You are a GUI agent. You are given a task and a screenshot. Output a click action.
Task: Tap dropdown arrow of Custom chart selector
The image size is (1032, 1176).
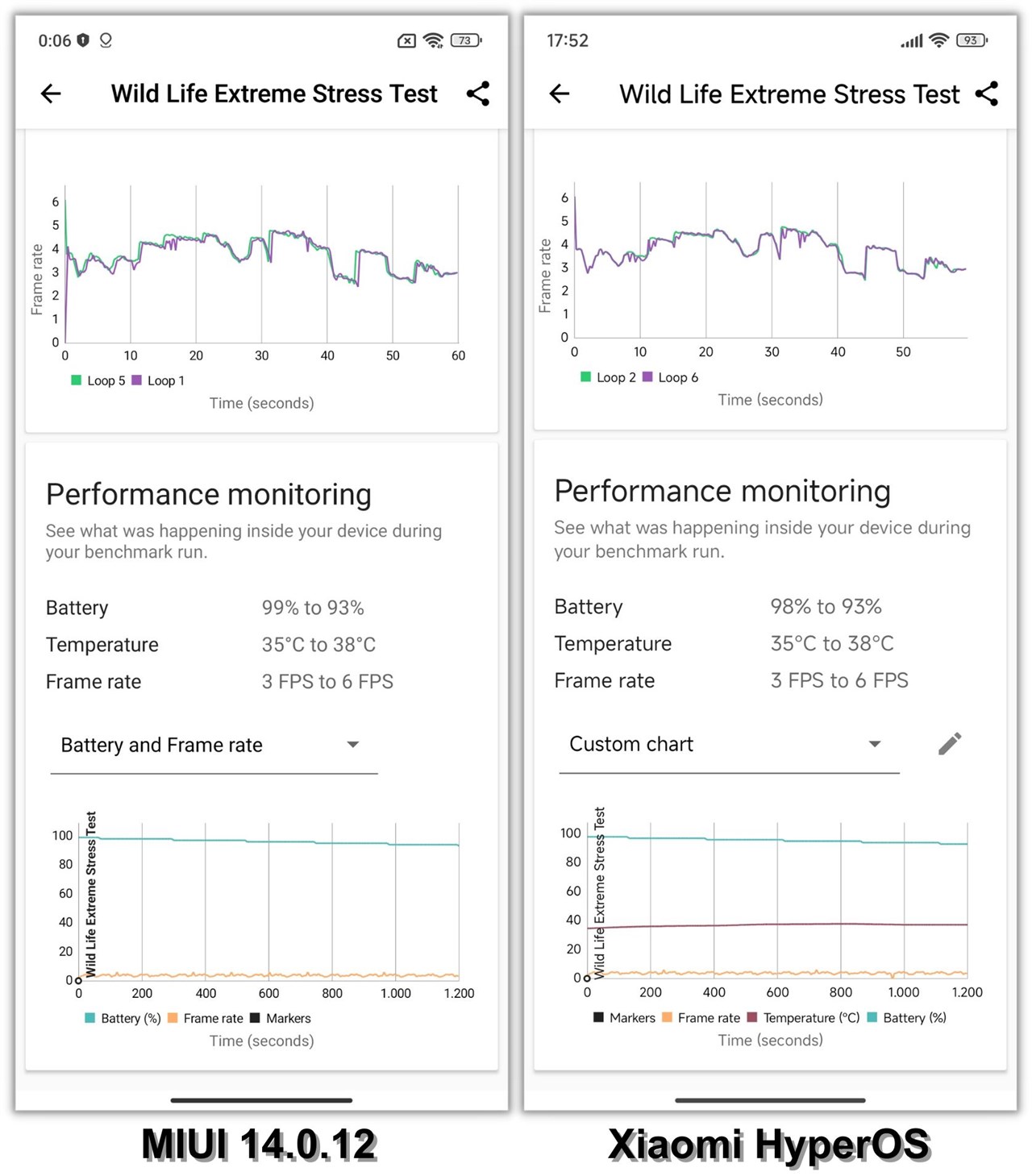(875, 744)
